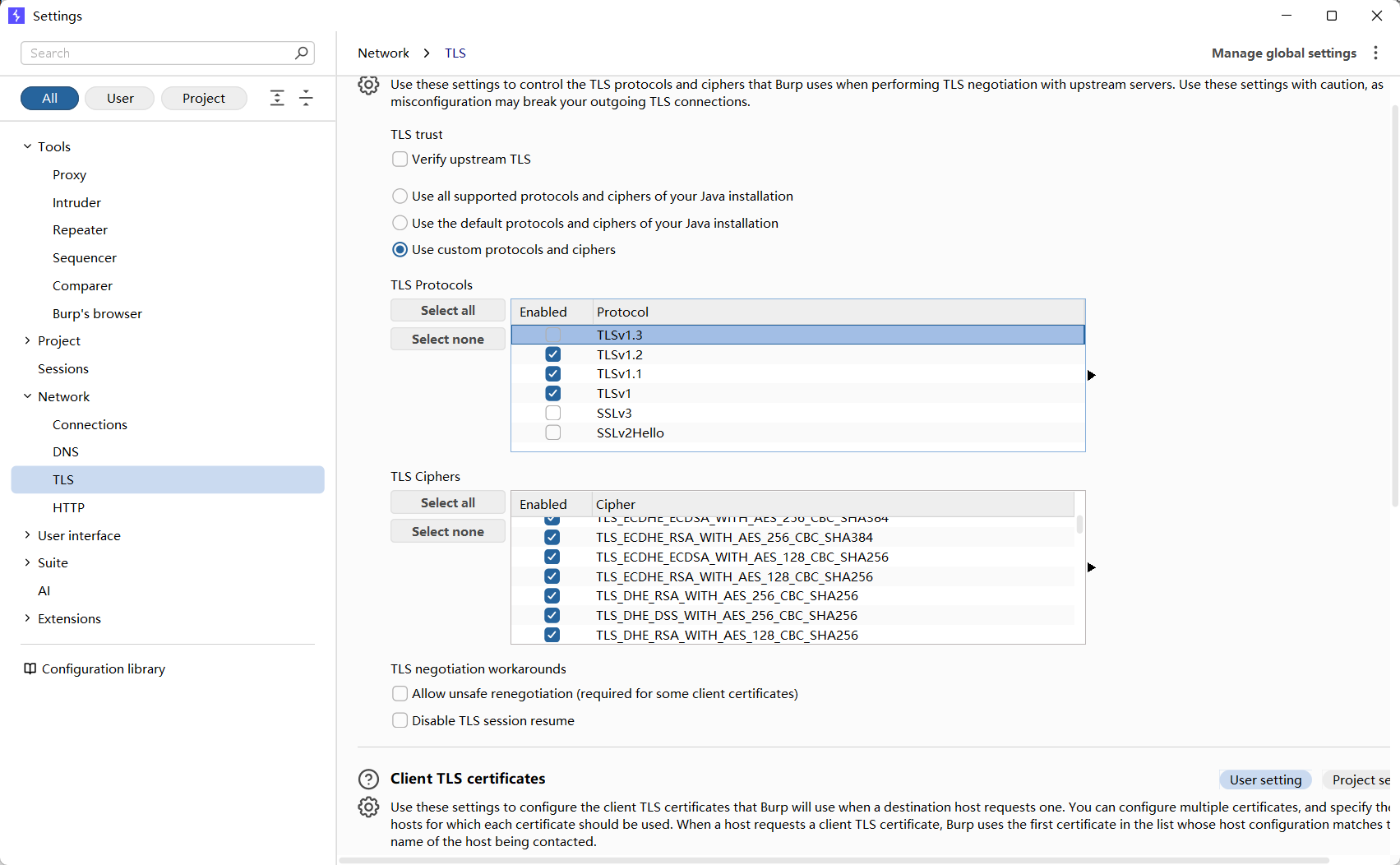
Task: Expand the Project tree section
Action: 27,340
